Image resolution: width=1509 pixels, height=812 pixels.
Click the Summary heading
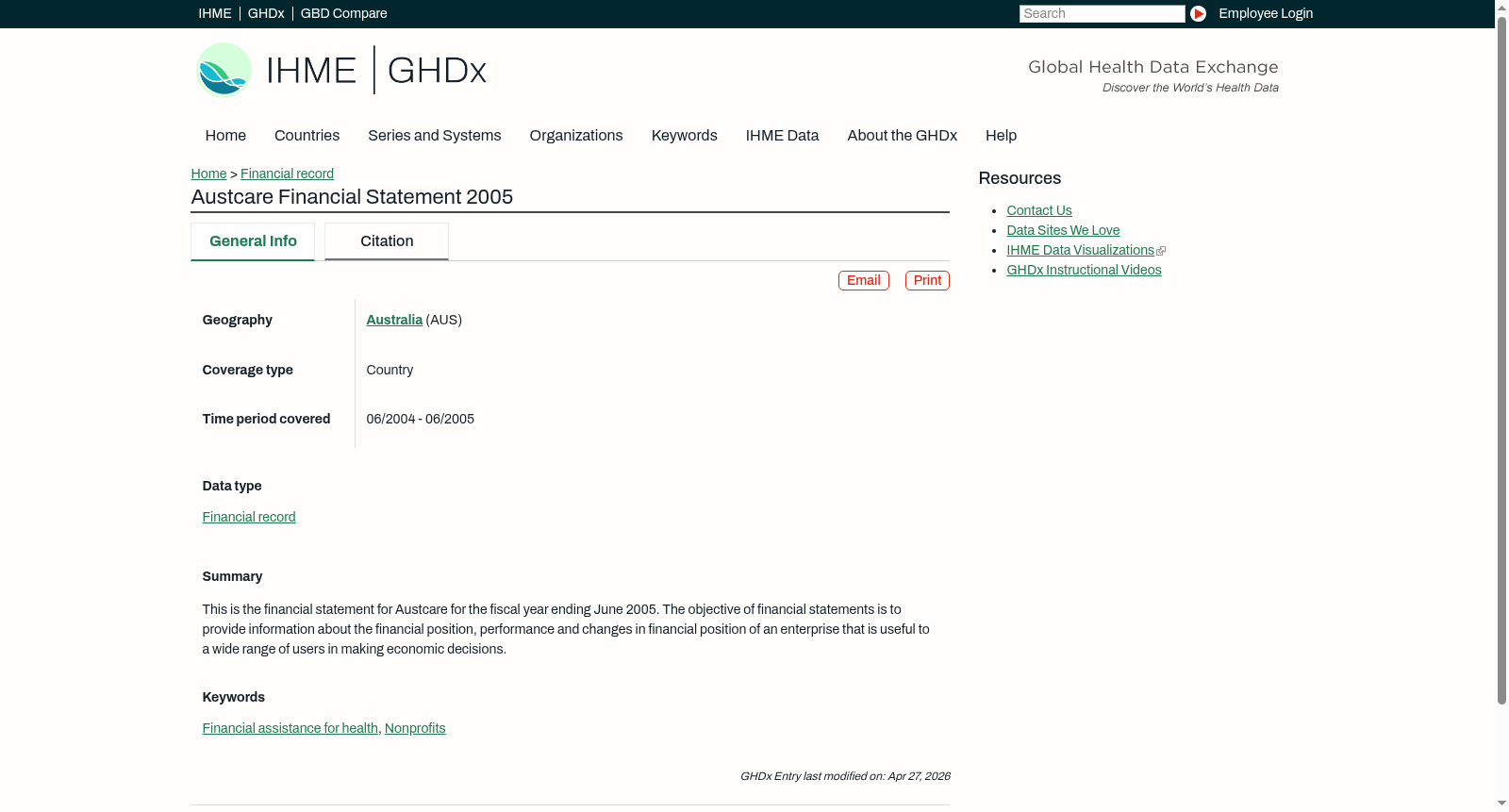[232, 576]
